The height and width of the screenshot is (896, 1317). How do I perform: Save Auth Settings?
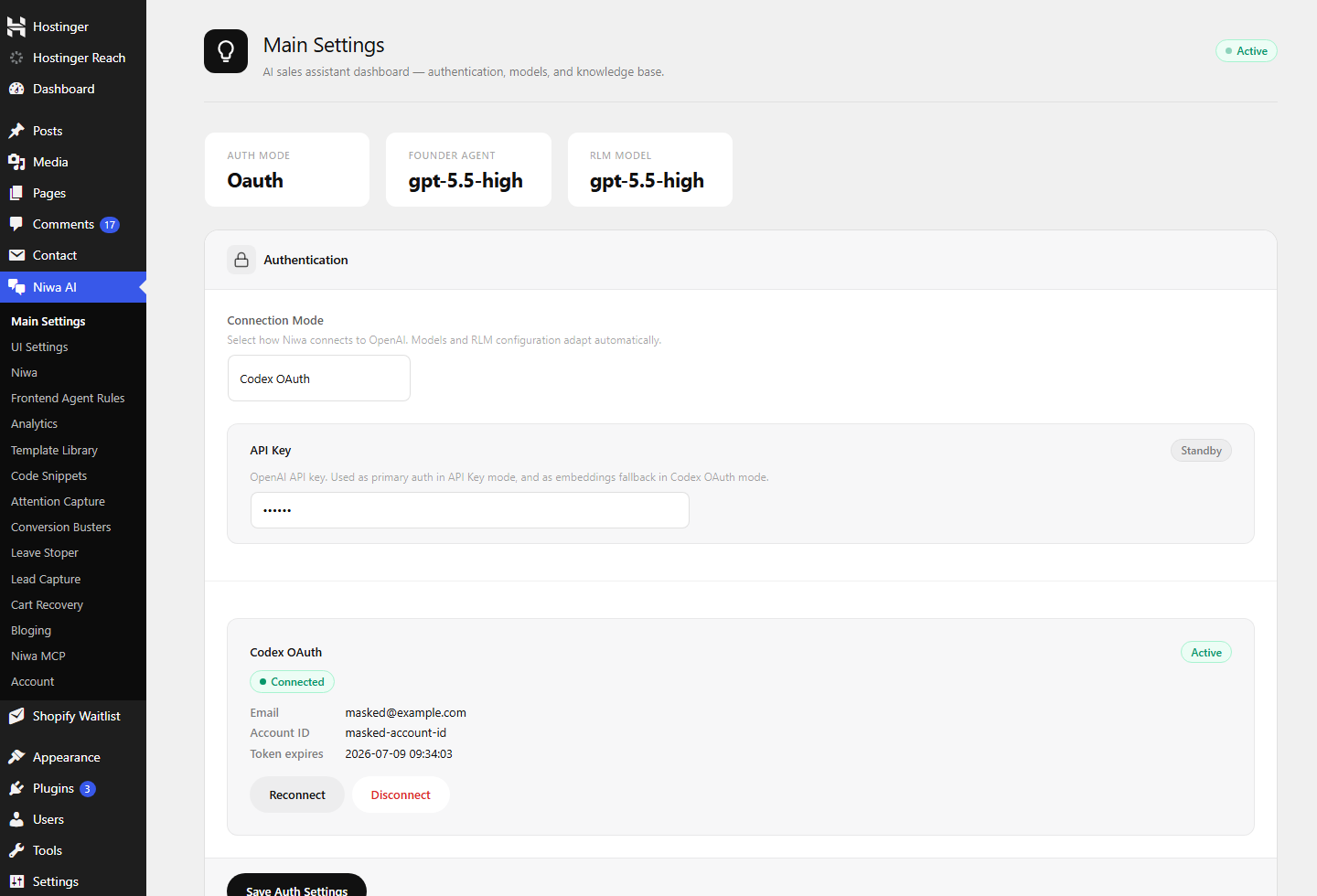click(x=296, y=885)
